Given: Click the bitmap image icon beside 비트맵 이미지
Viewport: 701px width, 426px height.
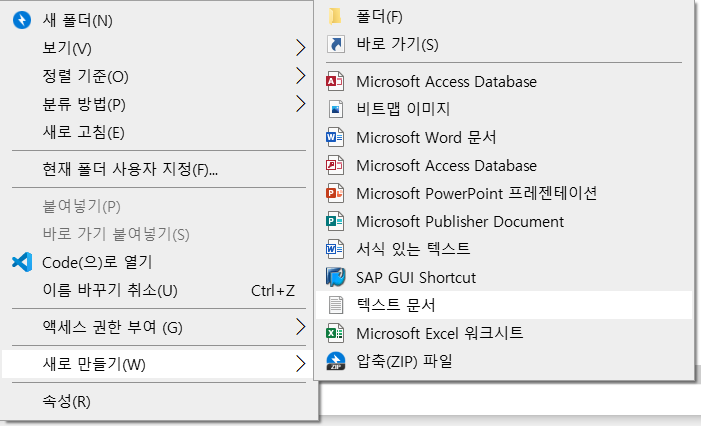Looking at the screenshot, I should pos(336,109).
